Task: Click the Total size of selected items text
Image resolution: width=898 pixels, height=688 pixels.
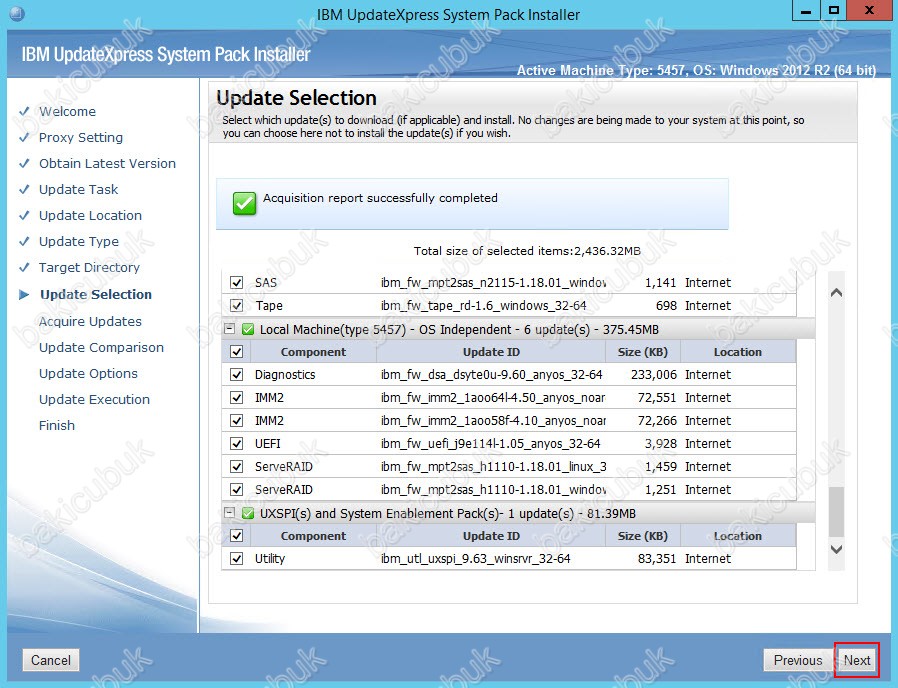Action: (x=527, y=251)
